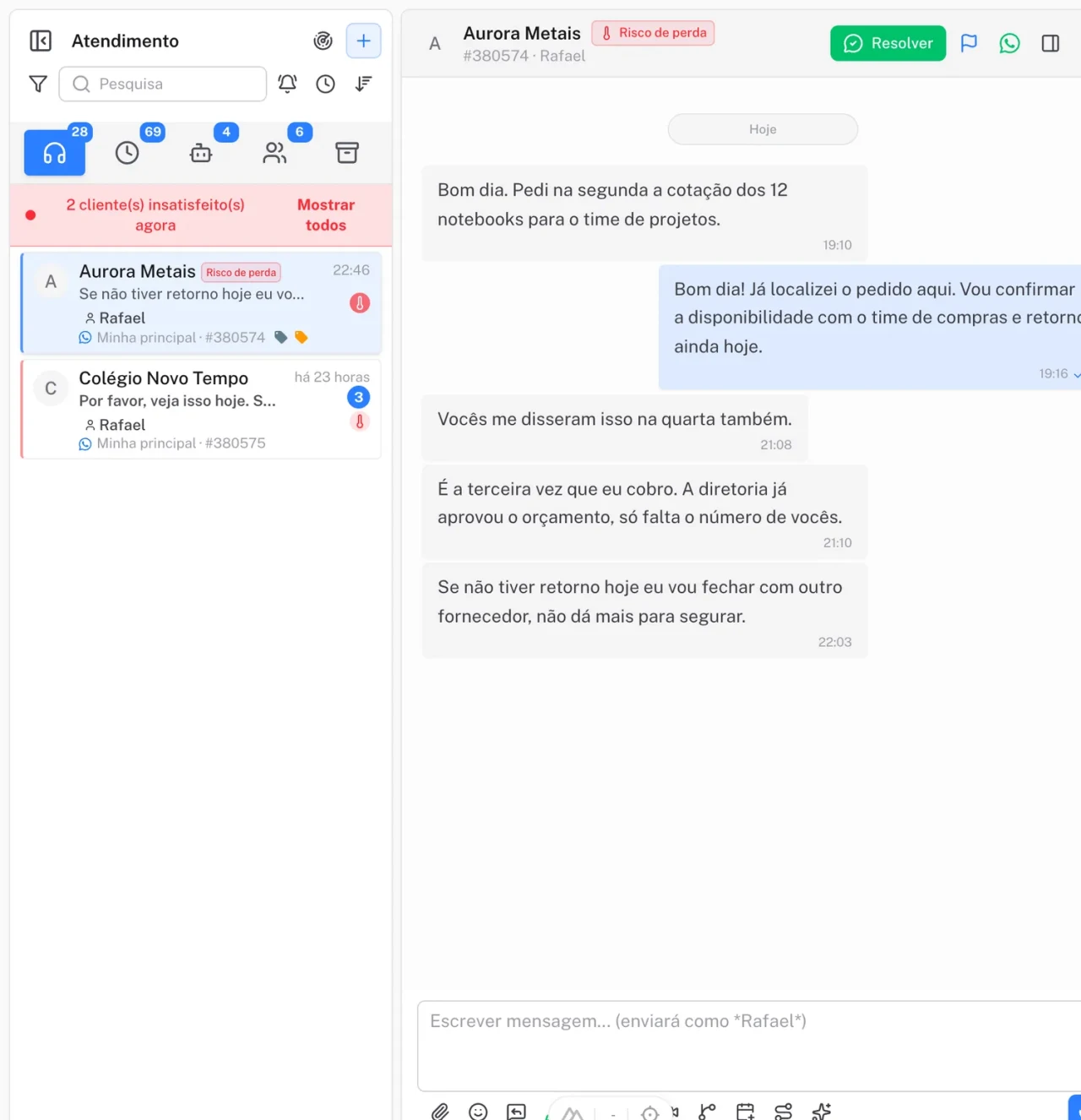Click ticket number #380574 · Rafael in header
The height and width of the screenshot is (1120, 1081).
point(524,56)
